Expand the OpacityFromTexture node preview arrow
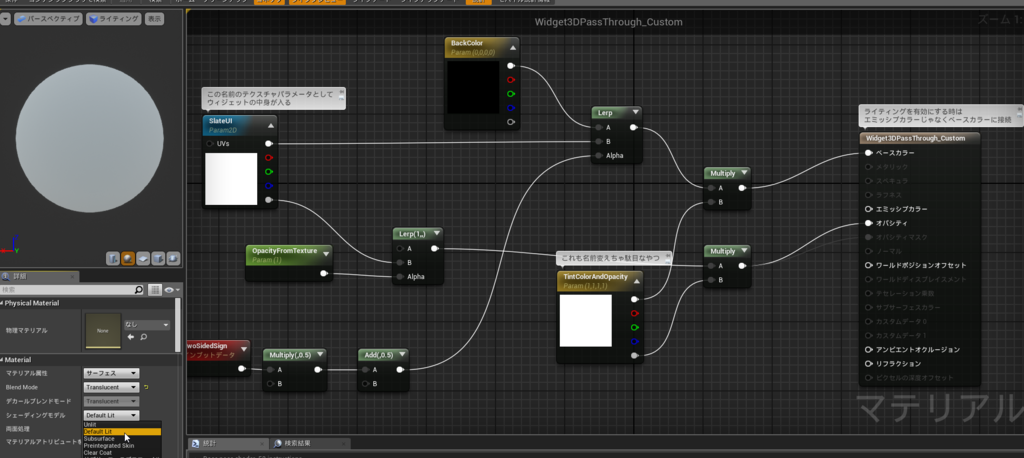1024x458 pixels. pos(326,254)
